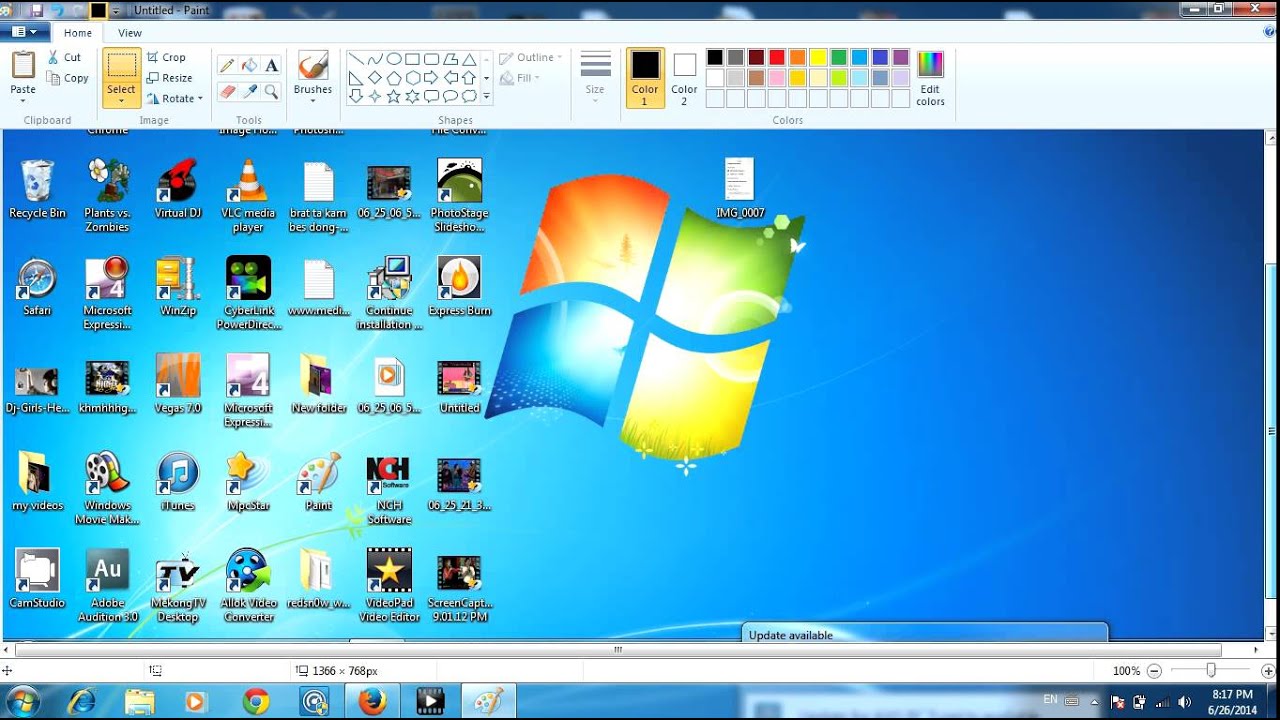Expand the Shapes gallery More arrow

click(x=487, y=97)
